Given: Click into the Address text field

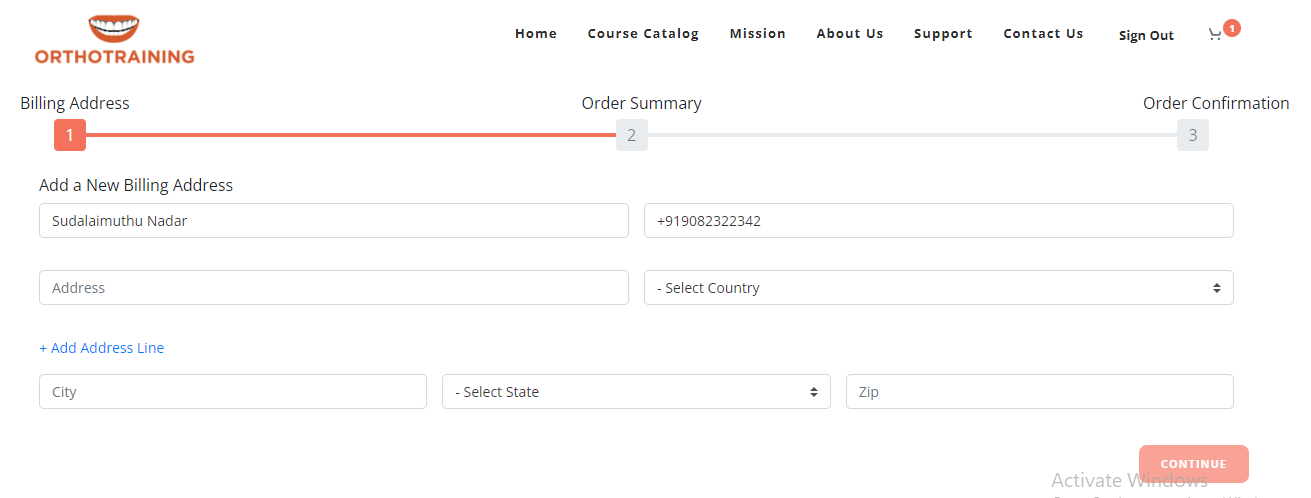Looking at the screenshot, I should (333, 288).
